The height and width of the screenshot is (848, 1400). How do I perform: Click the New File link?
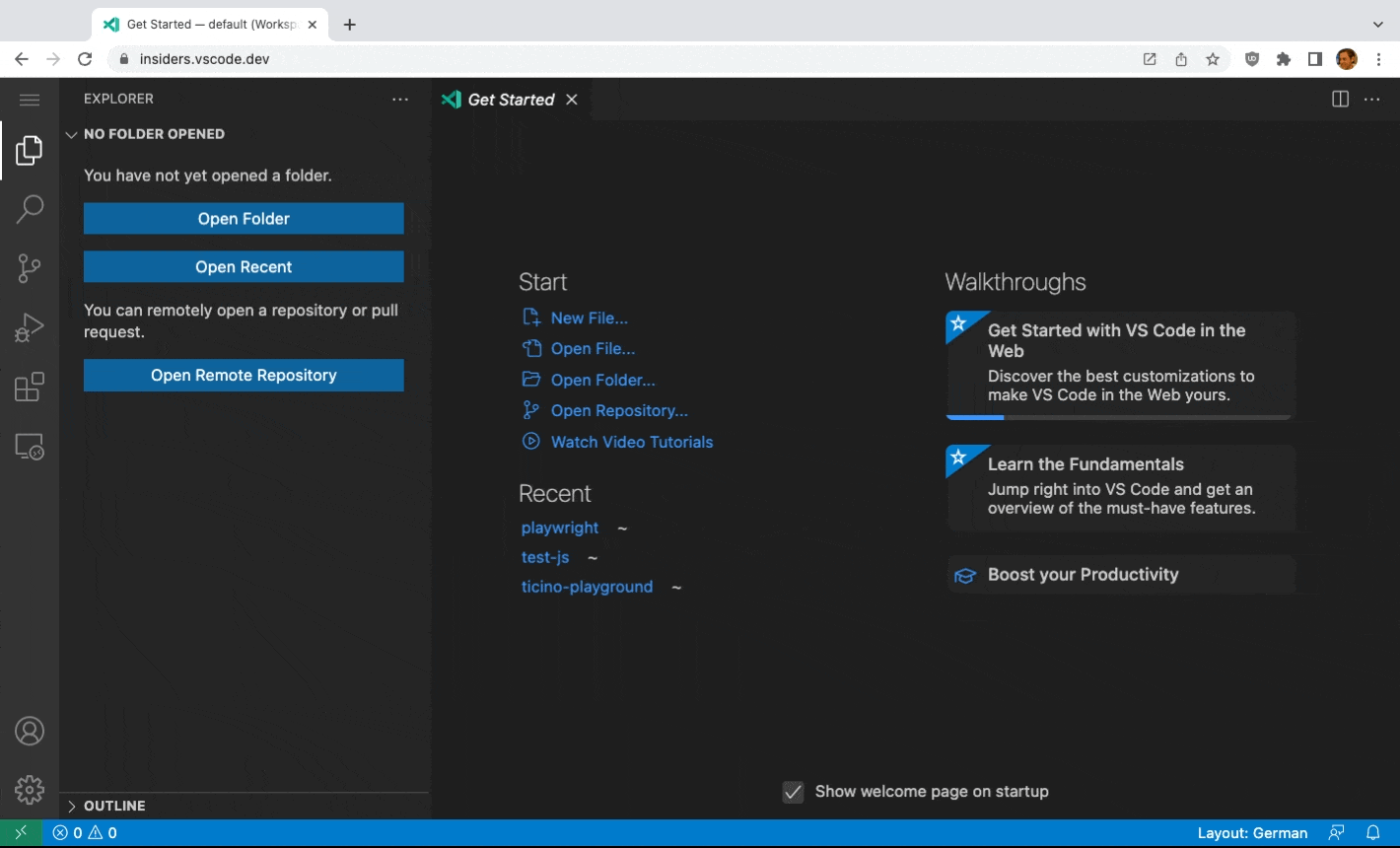(589, 318)
